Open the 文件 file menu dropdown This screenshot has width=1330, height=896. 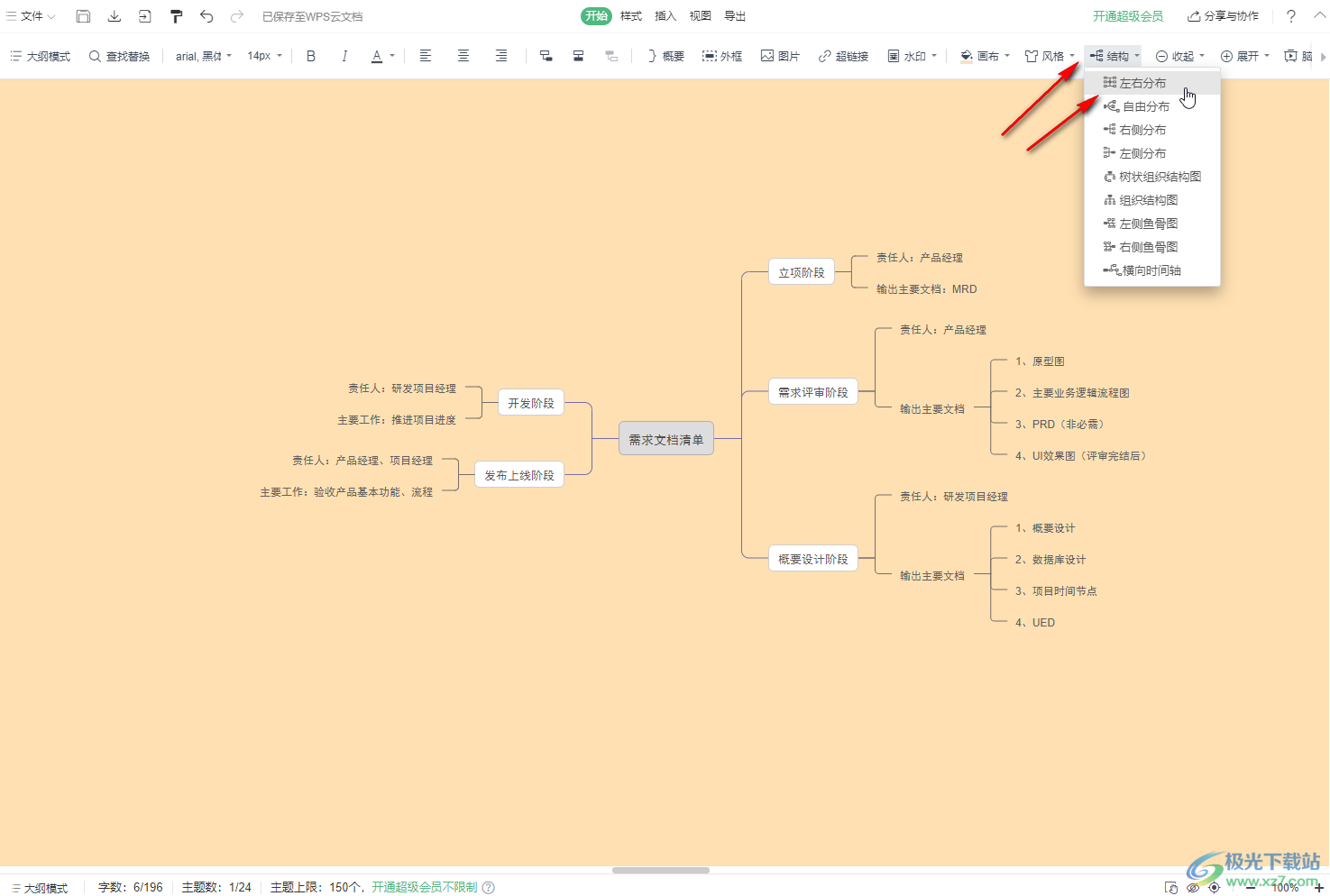coord(31,16)
